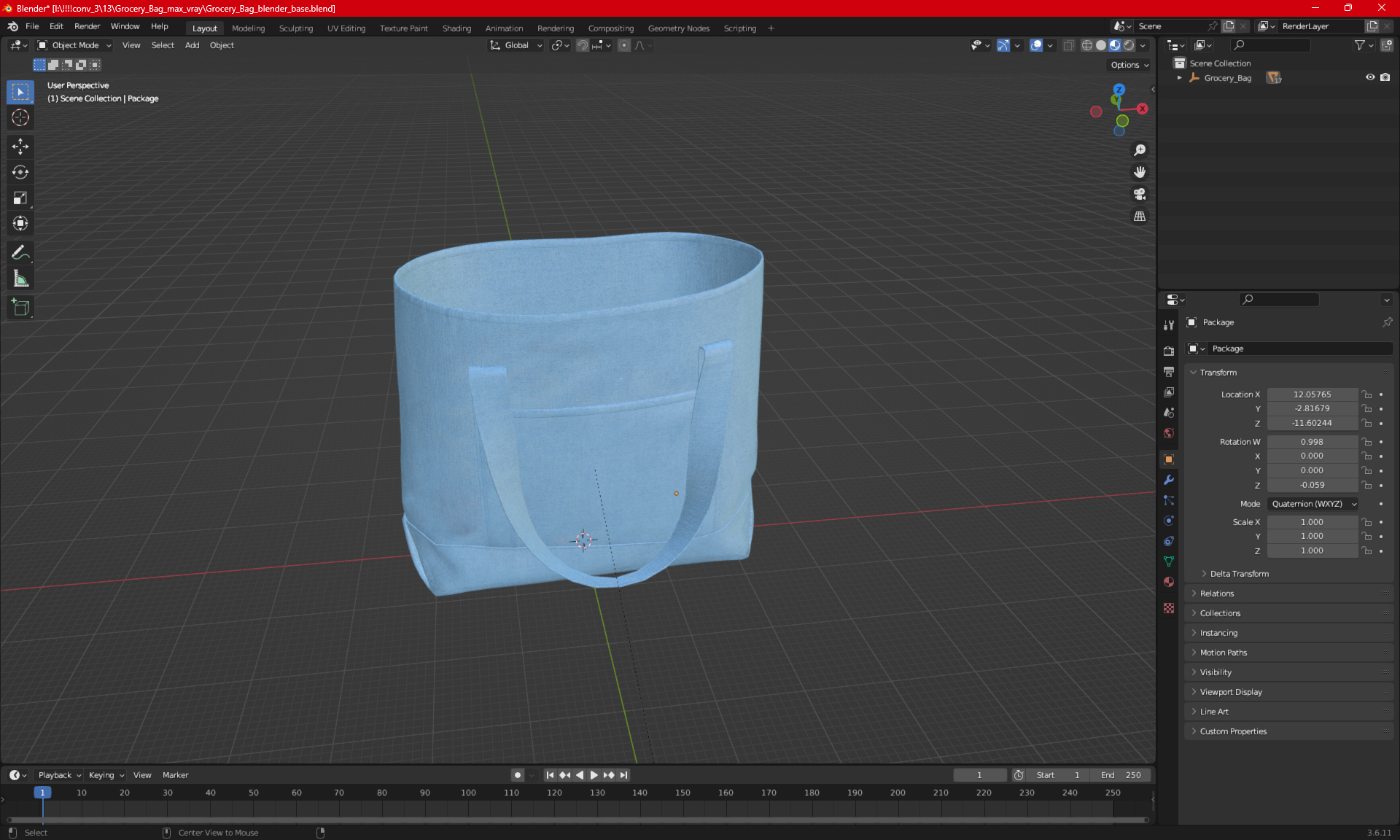Image resolution: width=1400 pixels, height=840 pixels.
Task: Expand Grocery_Bag in outliner
Action: (x=1179, y=77)
